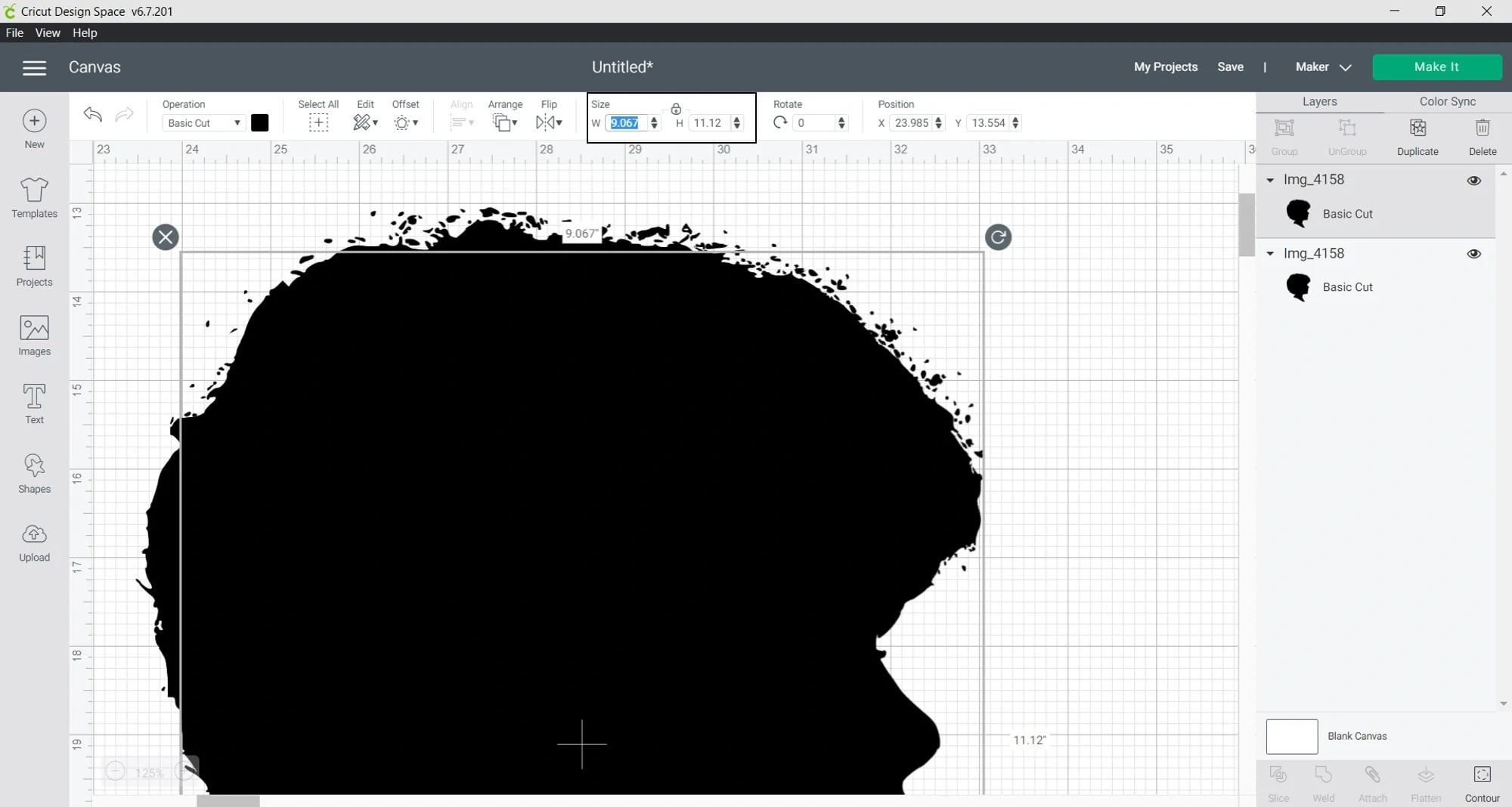The width and height of the screenshot is (1512, 807).
Task: Click the Upload icon
Action: (x=34, y=534)
